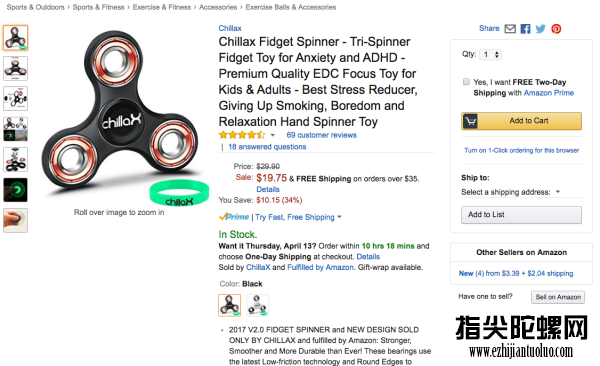
Task: Click the Sell on Amazon button
Action: tap(558, 297)
